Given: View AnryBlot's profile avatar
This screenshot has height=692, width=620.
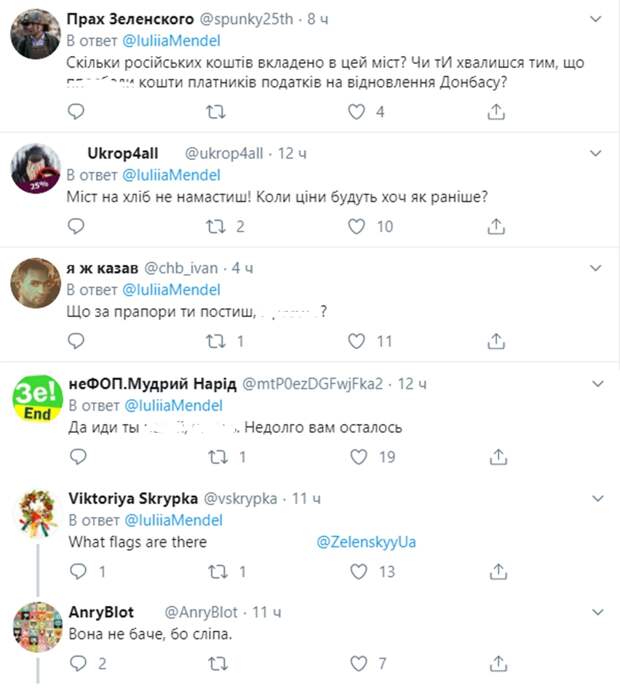Looking at the screenshot, I should point(38,627).
